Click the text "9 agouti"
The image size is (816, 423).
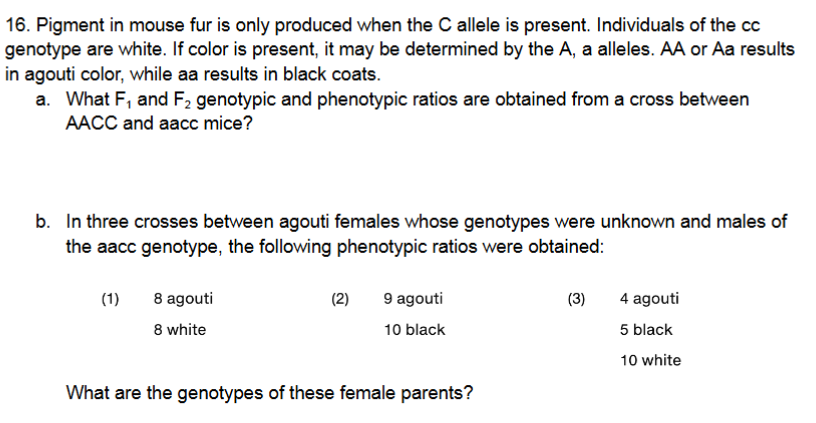pos(413,298)
